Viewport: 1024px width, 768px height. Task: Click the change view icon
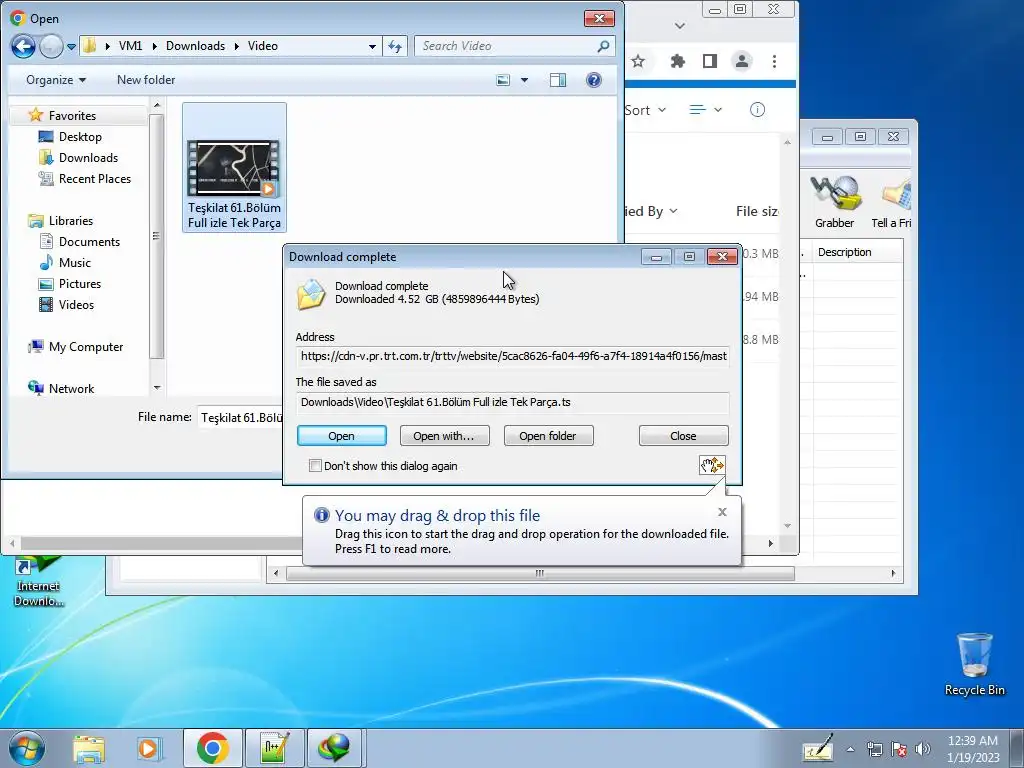click(503, 80)
